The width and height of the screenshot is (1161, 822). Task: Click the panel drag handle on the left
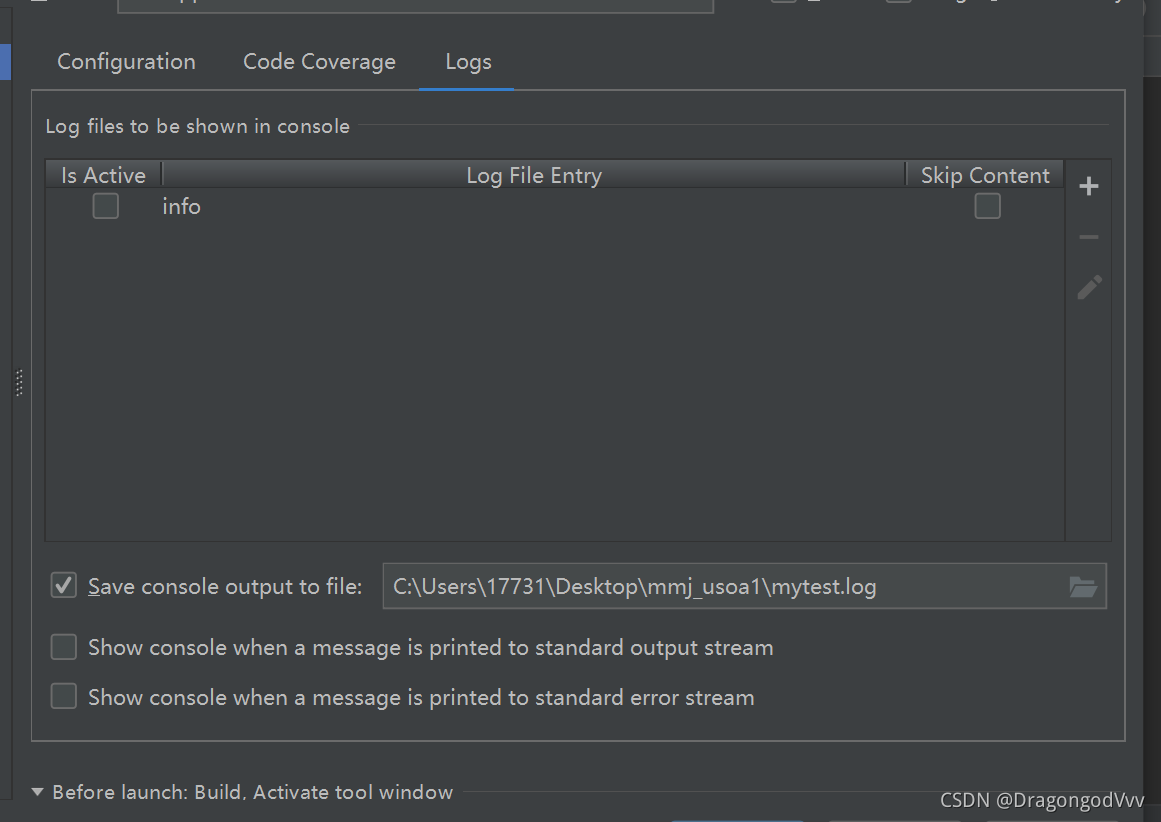18,383
